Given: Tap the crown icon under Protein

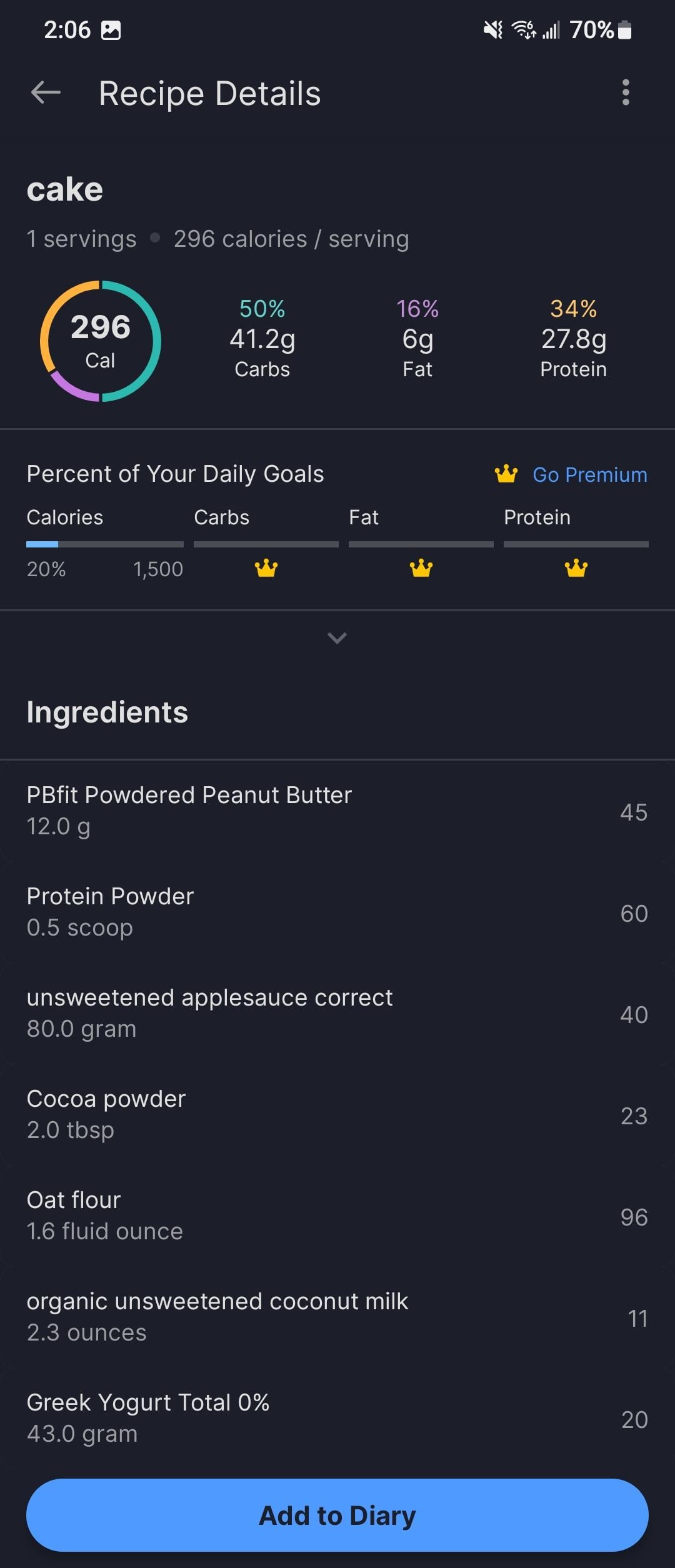Looking at the screenshot, I should (576, 568).
